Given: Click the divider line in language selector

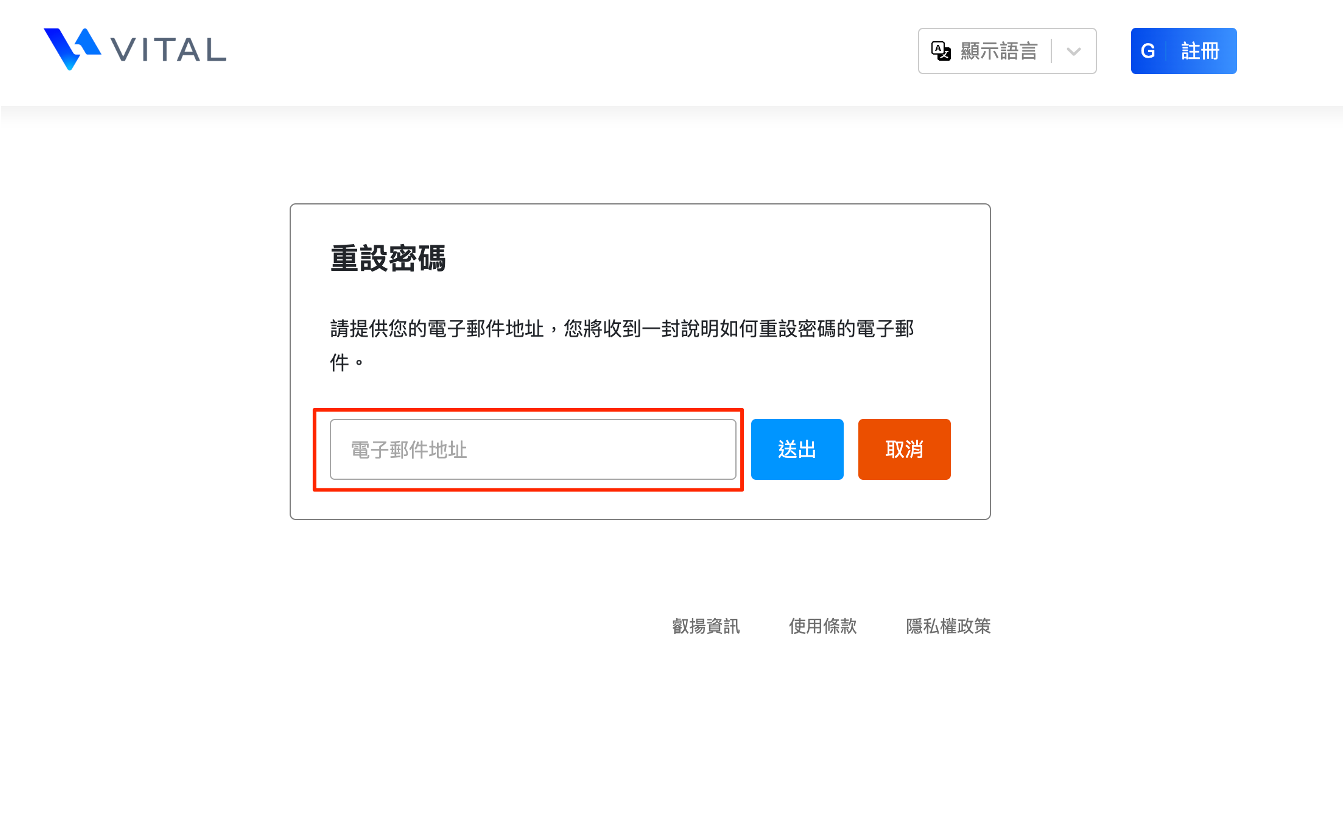Looking at the screenshot, I should [1052, 51].
